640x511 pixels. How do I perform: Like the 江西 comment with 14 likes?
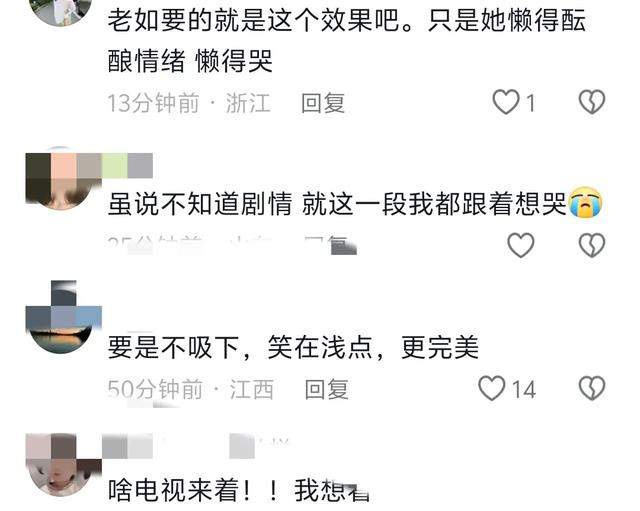coord(492,388)
